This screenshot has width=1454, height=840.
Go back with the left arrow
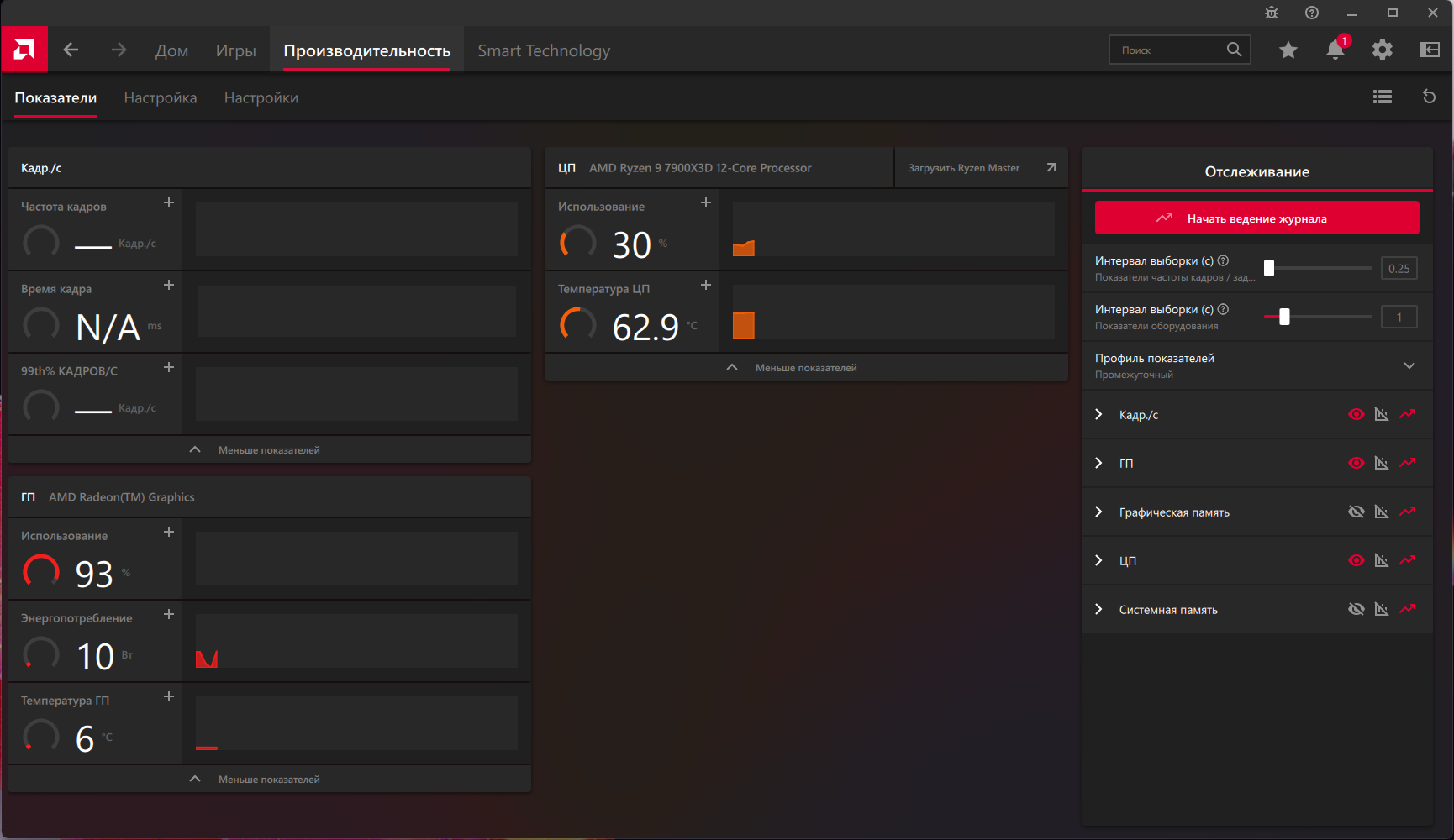tap(71, 50)
